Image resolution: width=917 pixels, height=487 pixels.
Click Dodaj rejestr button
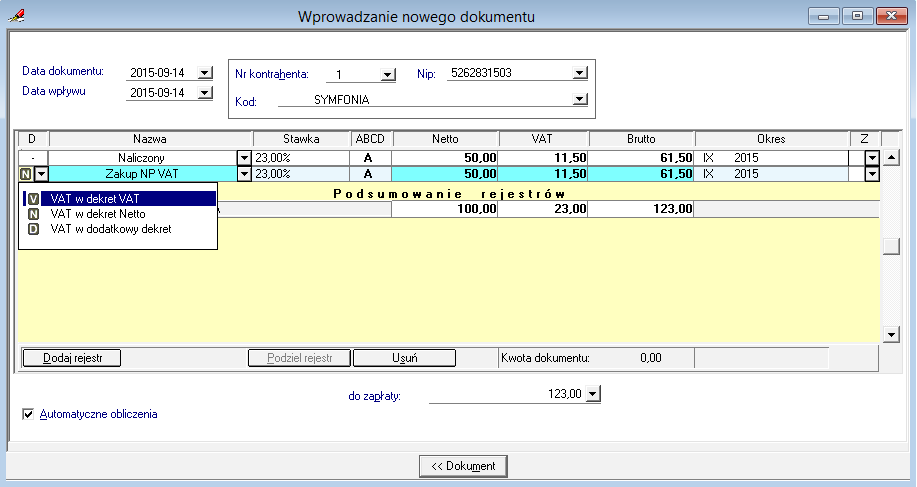coord(72,358)
